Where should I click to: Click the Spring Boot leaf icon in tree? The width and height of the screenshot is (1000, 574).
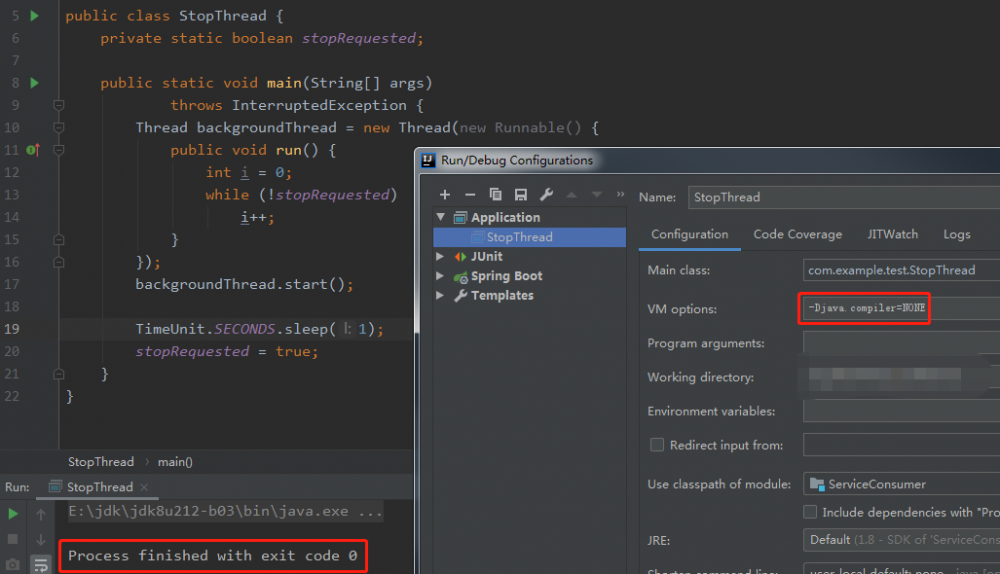click(460, 277)
